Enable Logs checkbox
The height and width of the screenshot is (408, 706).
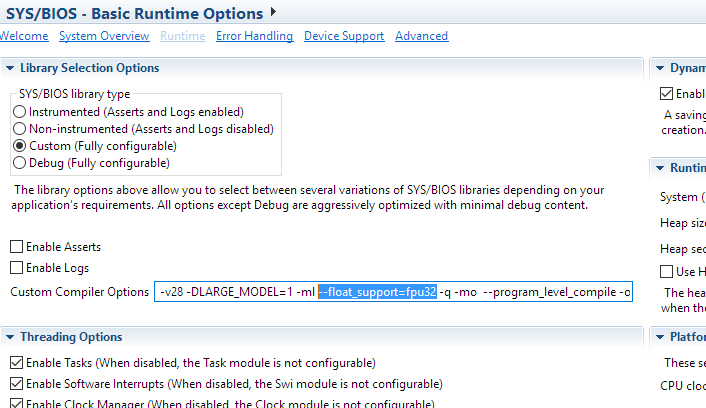tap(17, 268)
